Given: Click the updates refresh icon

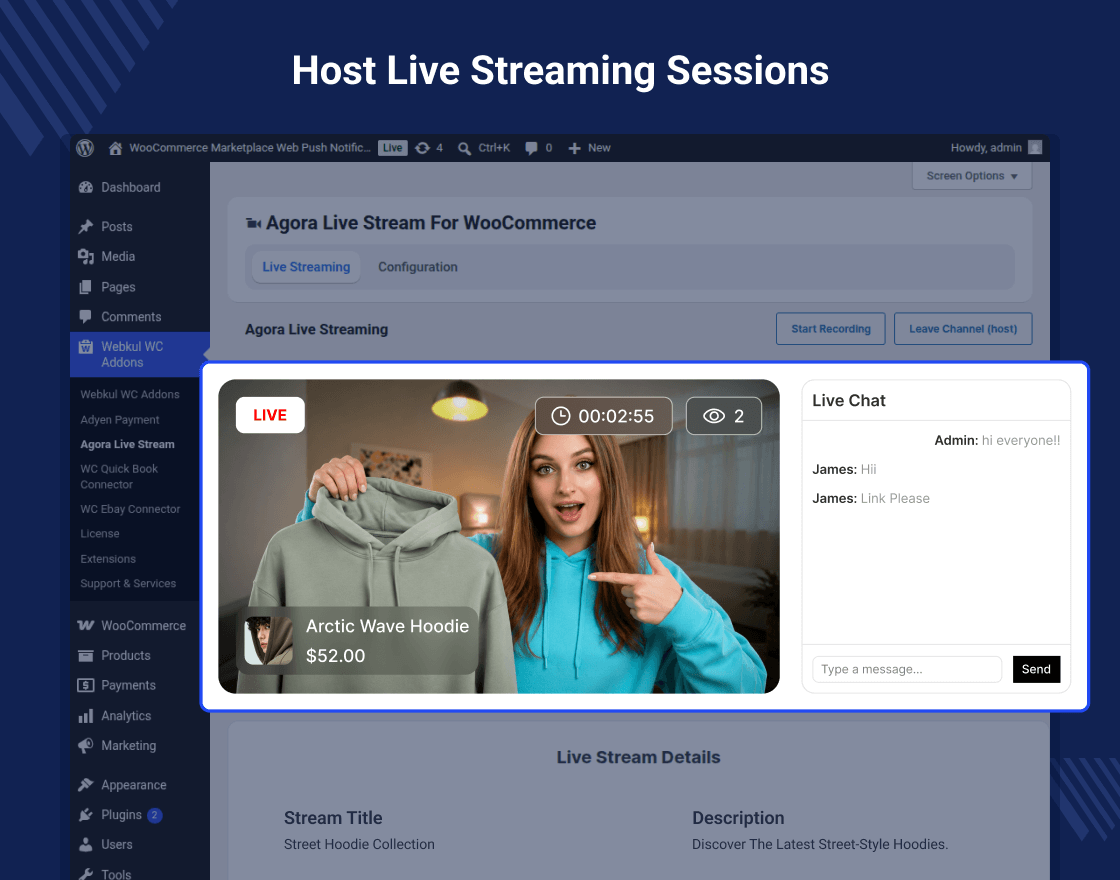Looking at the screenshot, I should (x=422, y=148).
